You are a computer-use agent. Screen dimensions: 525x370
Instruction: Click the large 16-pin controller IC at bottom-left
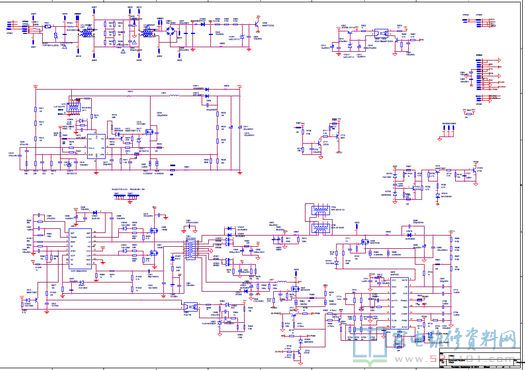point(80,249)
